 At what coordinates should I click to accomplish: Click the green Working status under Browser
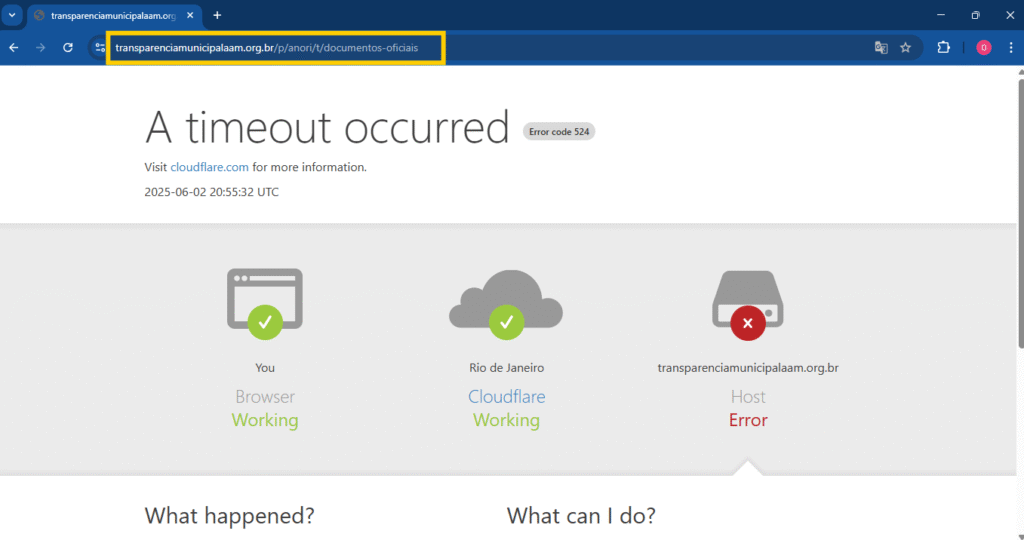[264, 420]
